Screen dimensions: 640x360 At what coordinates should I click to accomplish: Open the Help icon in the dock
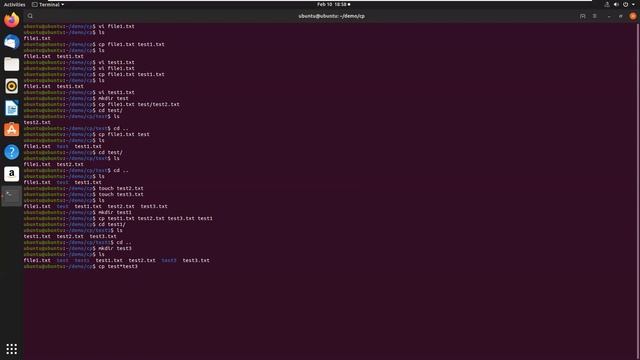tap(11, 152)
